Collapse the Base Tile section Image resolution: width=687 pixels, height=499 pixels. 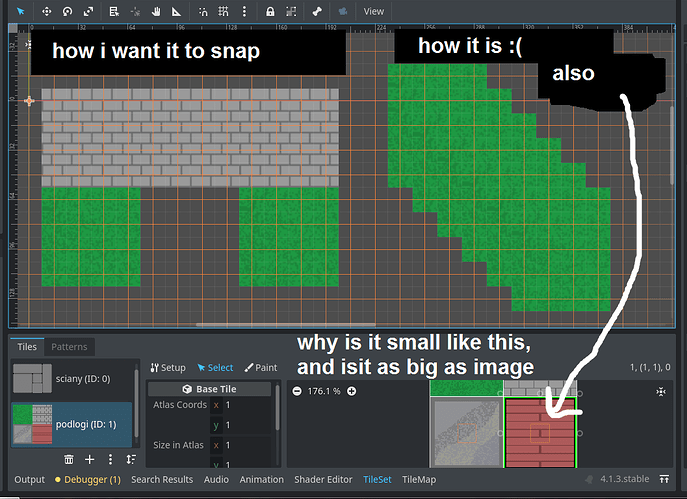click(209, 389)
